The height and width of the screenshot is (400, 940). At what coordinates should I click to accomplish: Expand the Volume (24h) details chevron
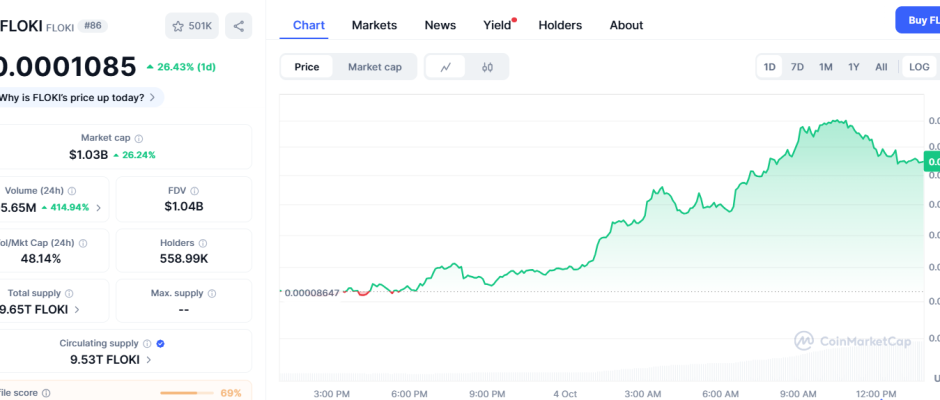click(98, 207)
